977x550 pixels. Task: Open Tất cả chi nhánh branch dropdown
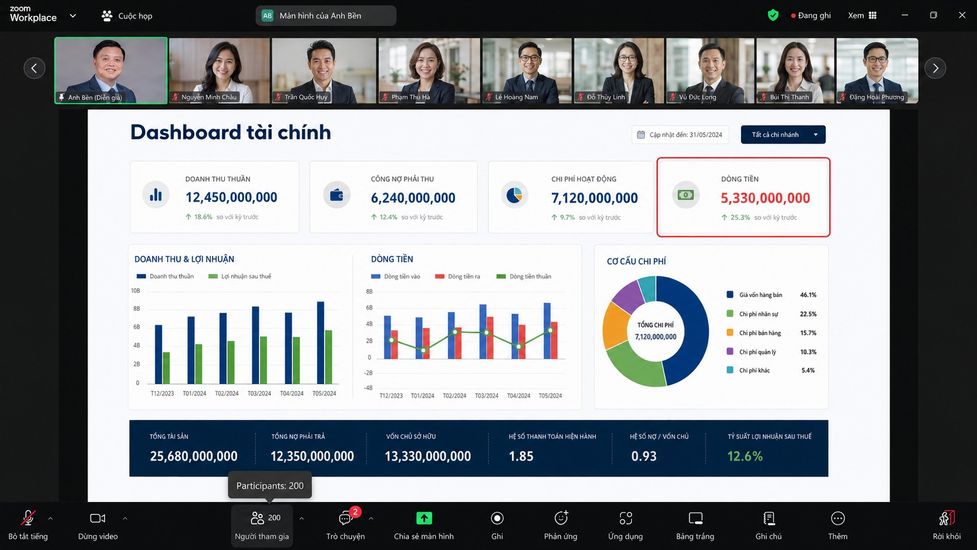(783, 135)
